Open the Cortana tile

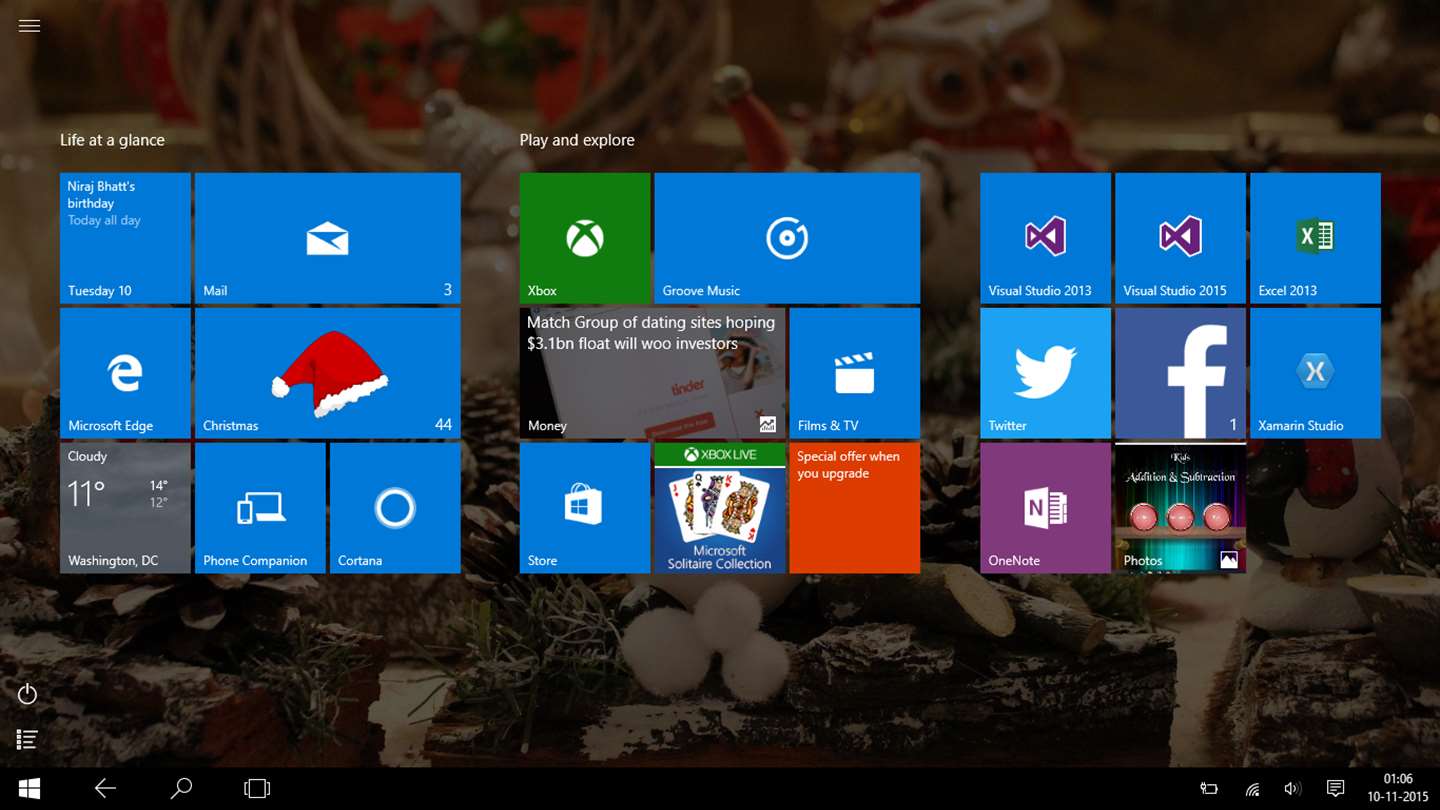pos(395,508)
